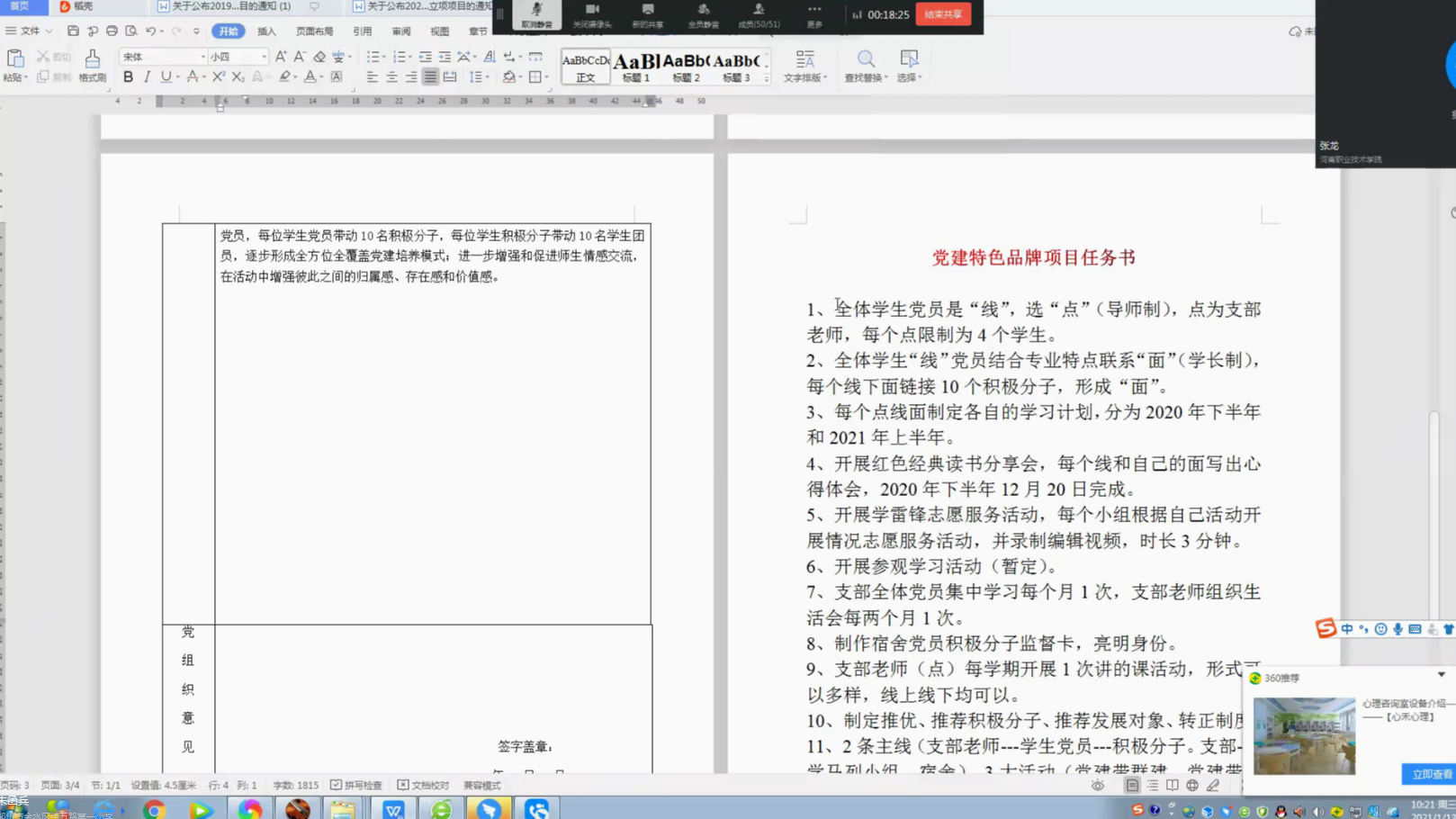Select the format painter (格式刷) tool

tap(92, 66)
